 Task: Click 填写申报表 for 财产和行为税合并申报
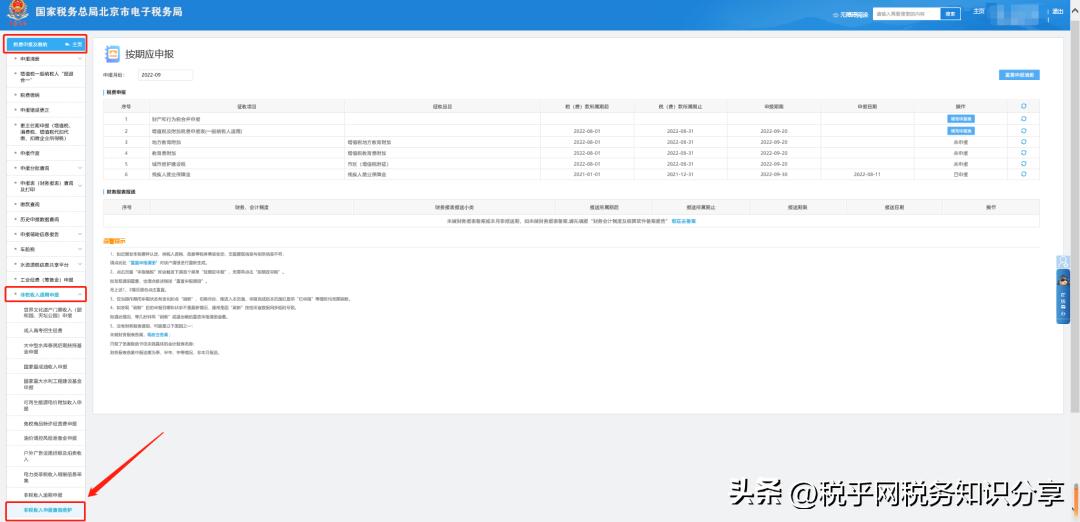pyautogui.click(x=961, y=119)
